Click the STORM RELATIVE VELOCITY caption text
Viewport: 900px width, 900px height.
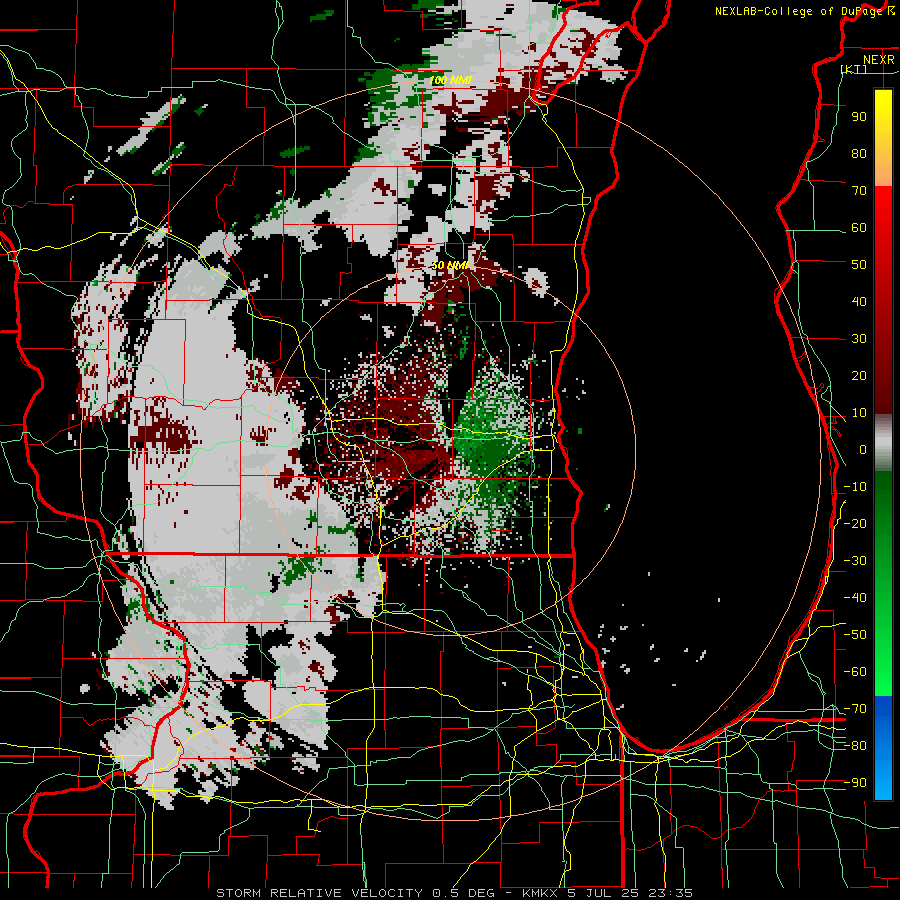pyautogui.click(x=319, y=893)
